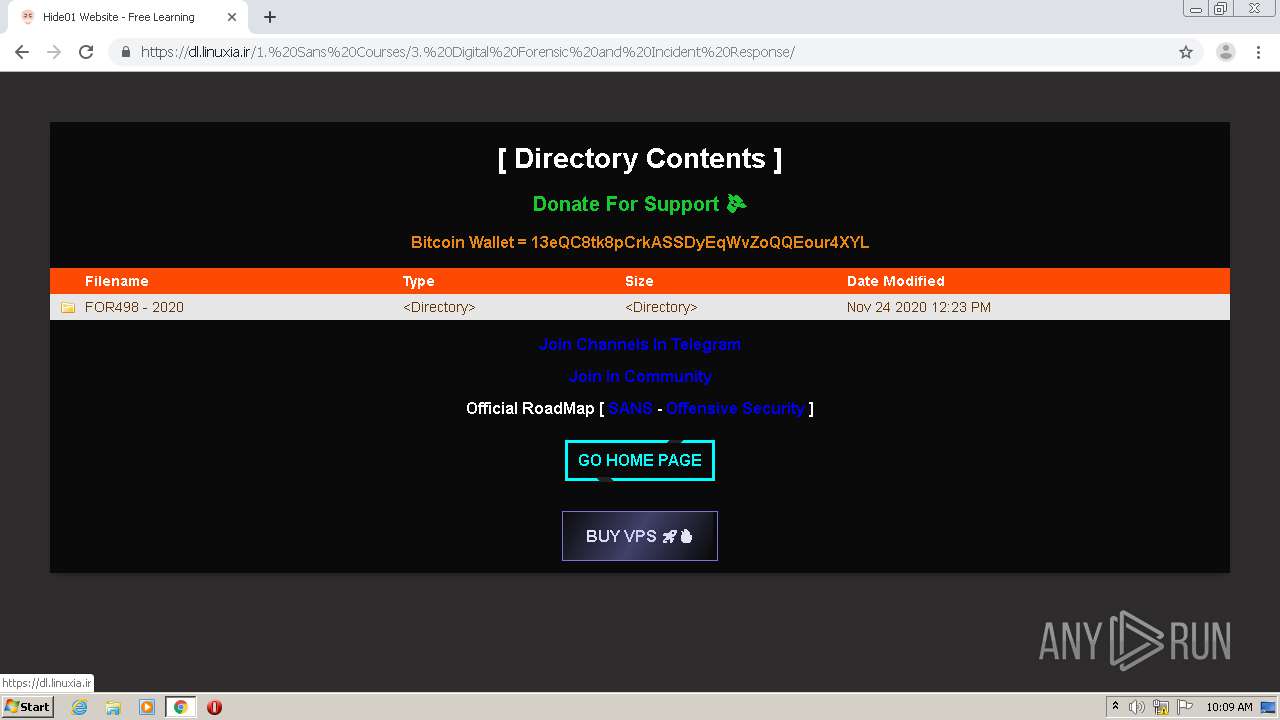Bookmark this page with the star icon

pos(1186,52)
